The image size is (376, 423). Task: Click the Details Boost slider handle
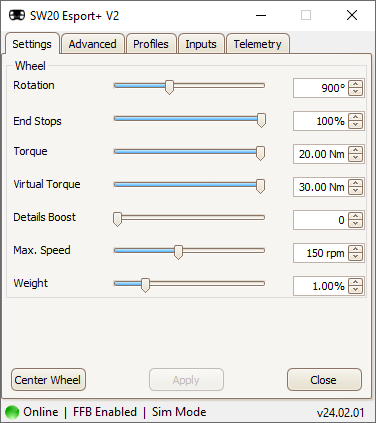[x=117, y=219]
